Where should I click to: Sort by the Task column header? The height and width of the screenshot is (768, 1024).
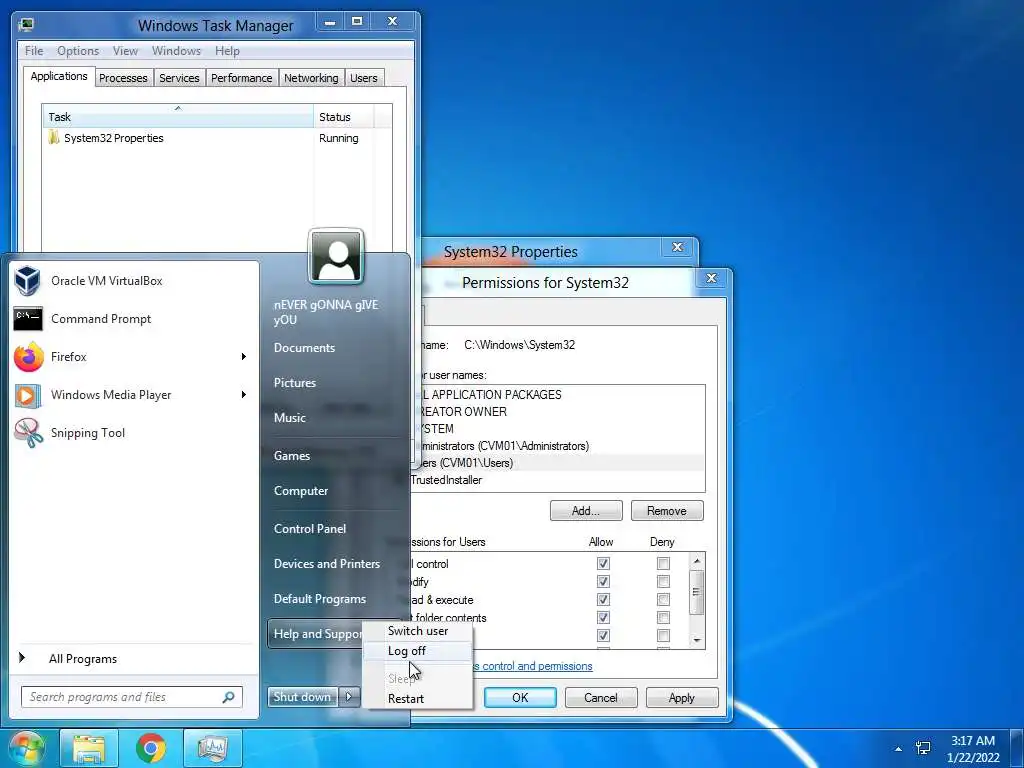178,116
